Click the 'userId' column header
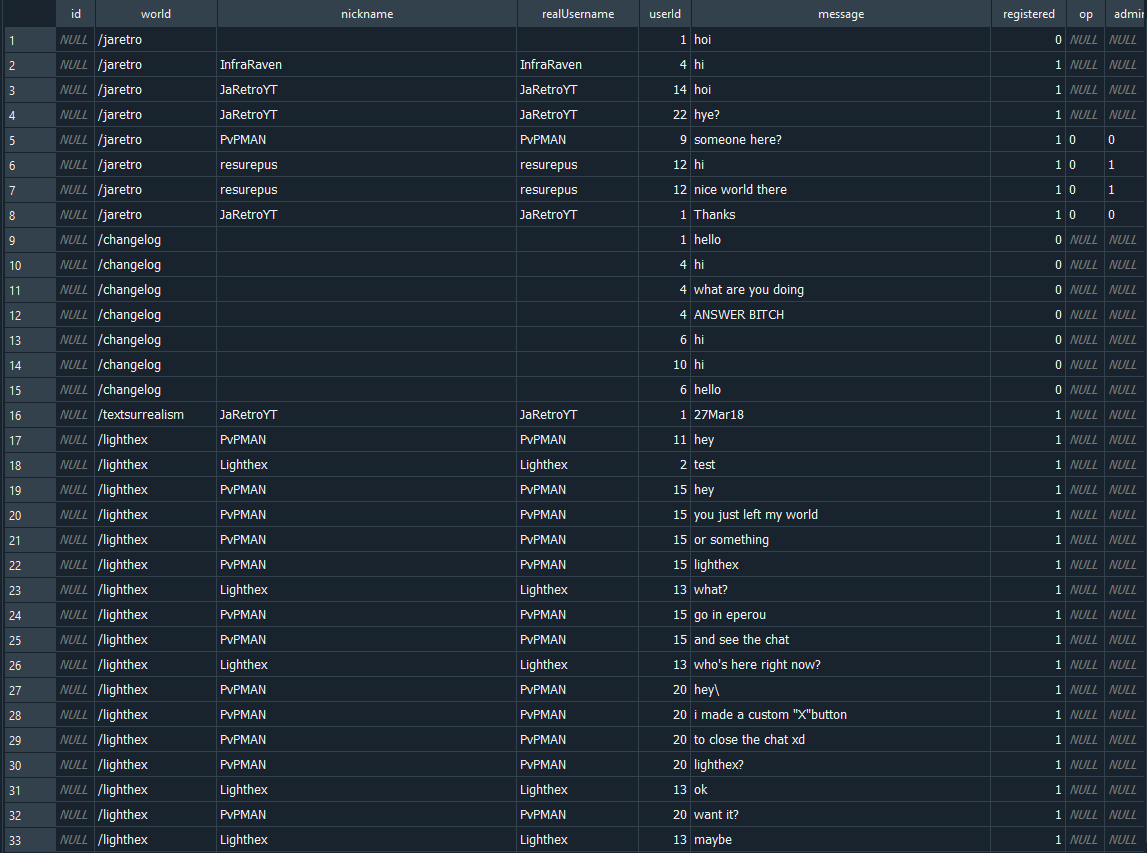The image size is (1147, 853). (664, 14)
